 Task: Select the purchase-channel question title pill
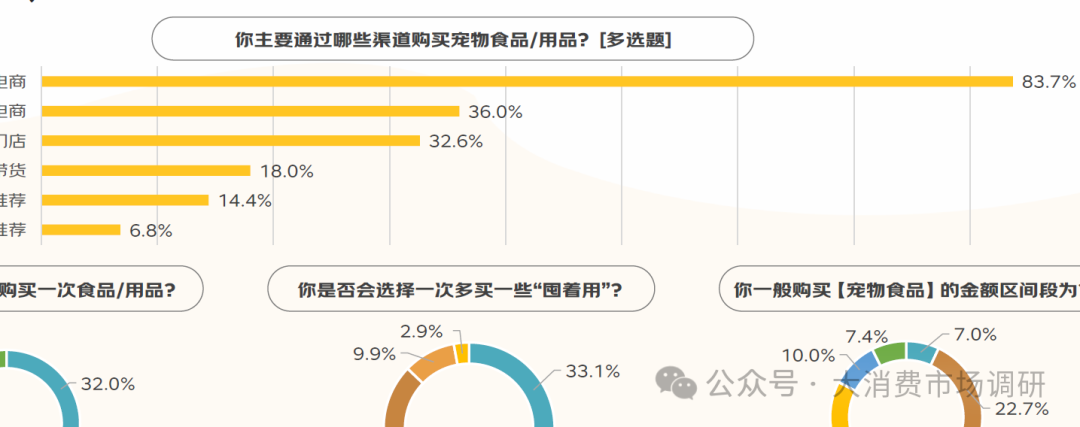click(x=452, y=40)
